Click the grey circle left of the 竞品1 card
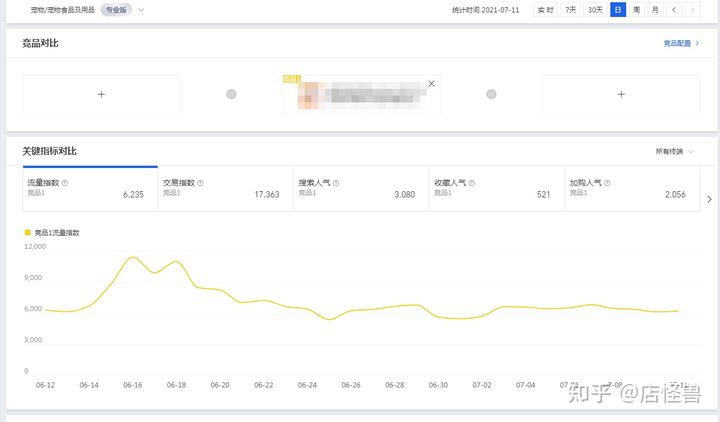This screenshot has height=422, width=720. click(x=231, y=94)
